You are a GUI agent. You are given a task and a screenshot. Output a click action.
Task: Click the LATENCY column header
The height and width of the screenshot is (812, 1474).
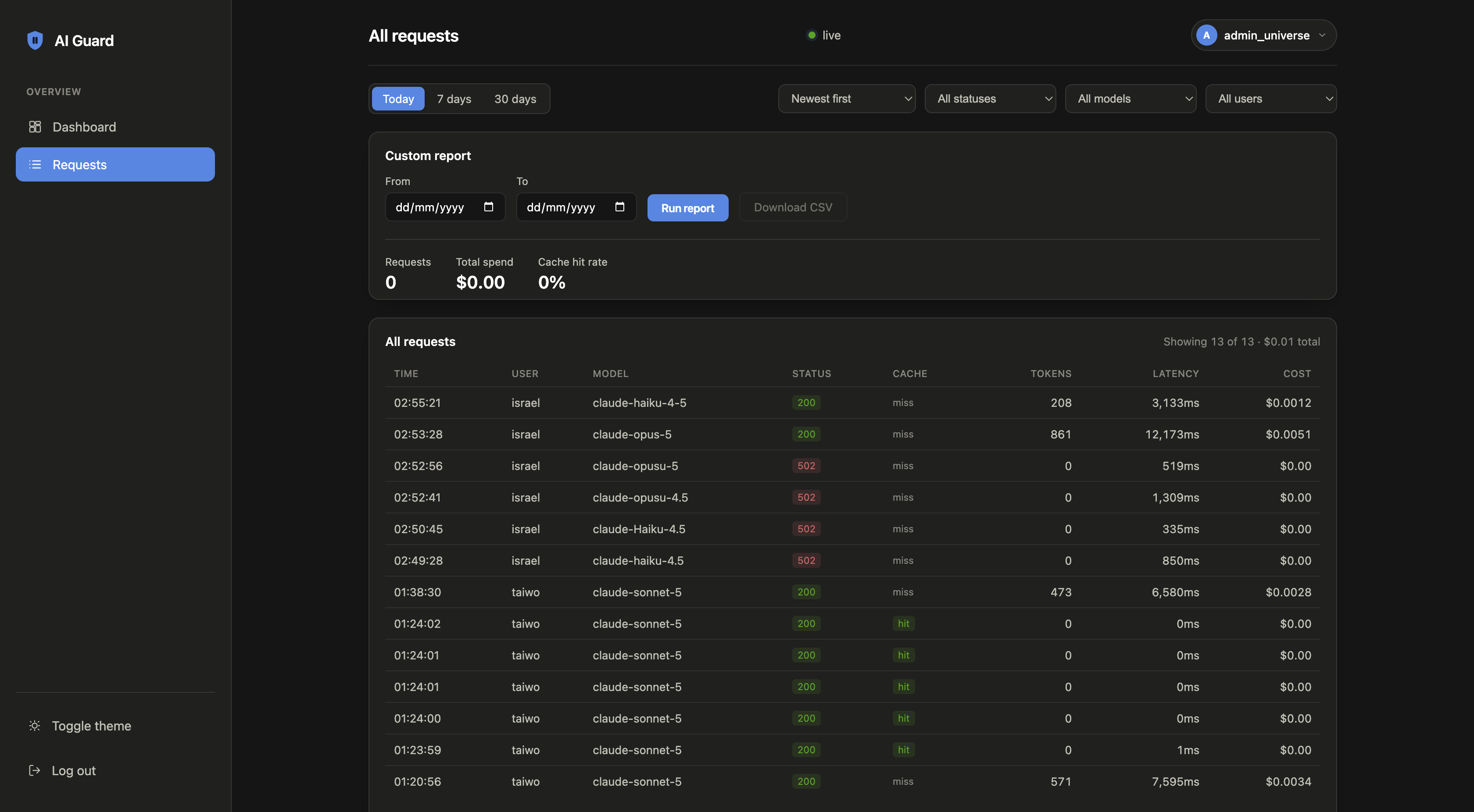(1176, 374)
